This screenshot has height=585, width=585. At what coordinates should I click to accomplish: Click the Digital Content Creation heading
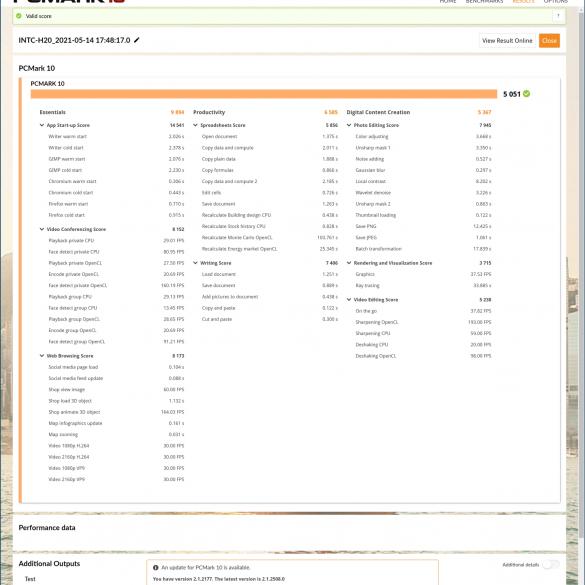(378, 112)
